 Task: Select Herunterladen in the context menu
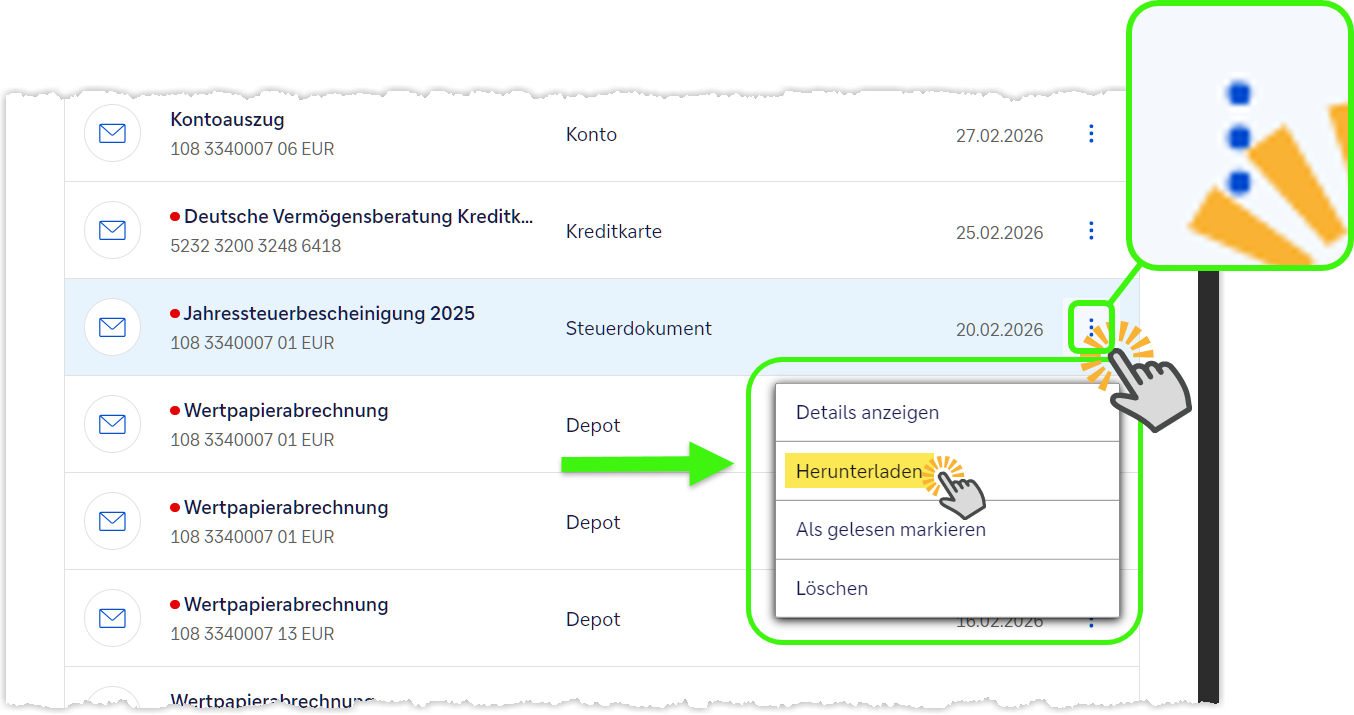858,471
